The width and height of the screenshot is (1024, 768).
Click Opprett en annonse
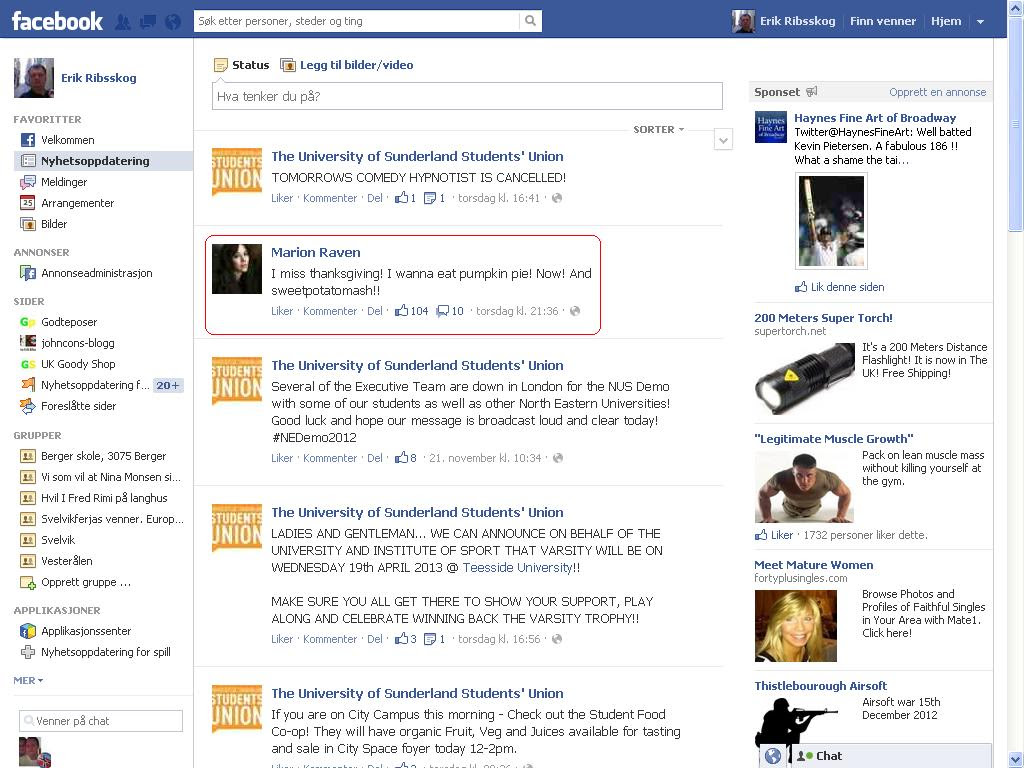(937, 92)
